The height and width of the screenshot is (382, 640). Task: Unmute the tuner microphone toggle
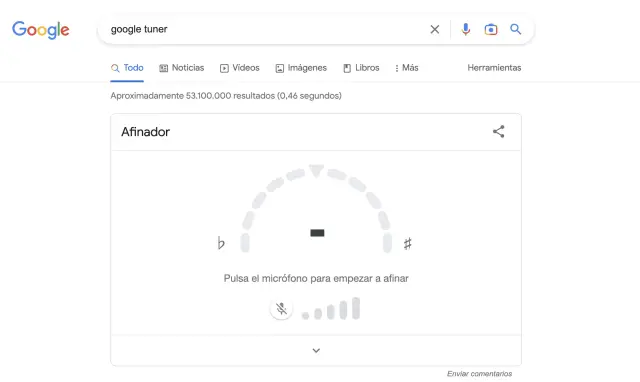tap(281, 309)
